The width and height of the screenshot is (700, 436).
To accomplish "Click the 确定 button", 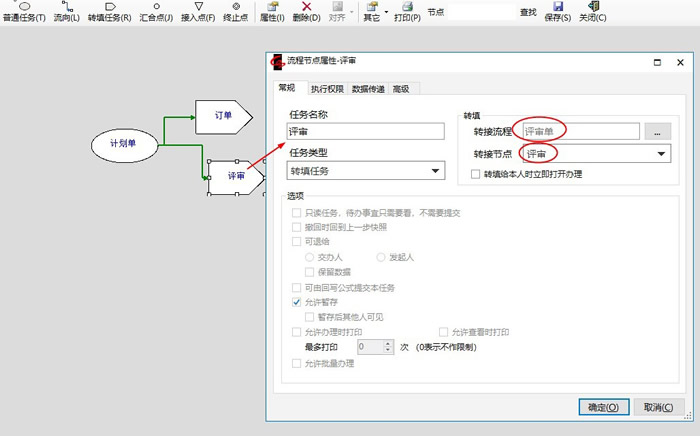I will coord(605,407).
